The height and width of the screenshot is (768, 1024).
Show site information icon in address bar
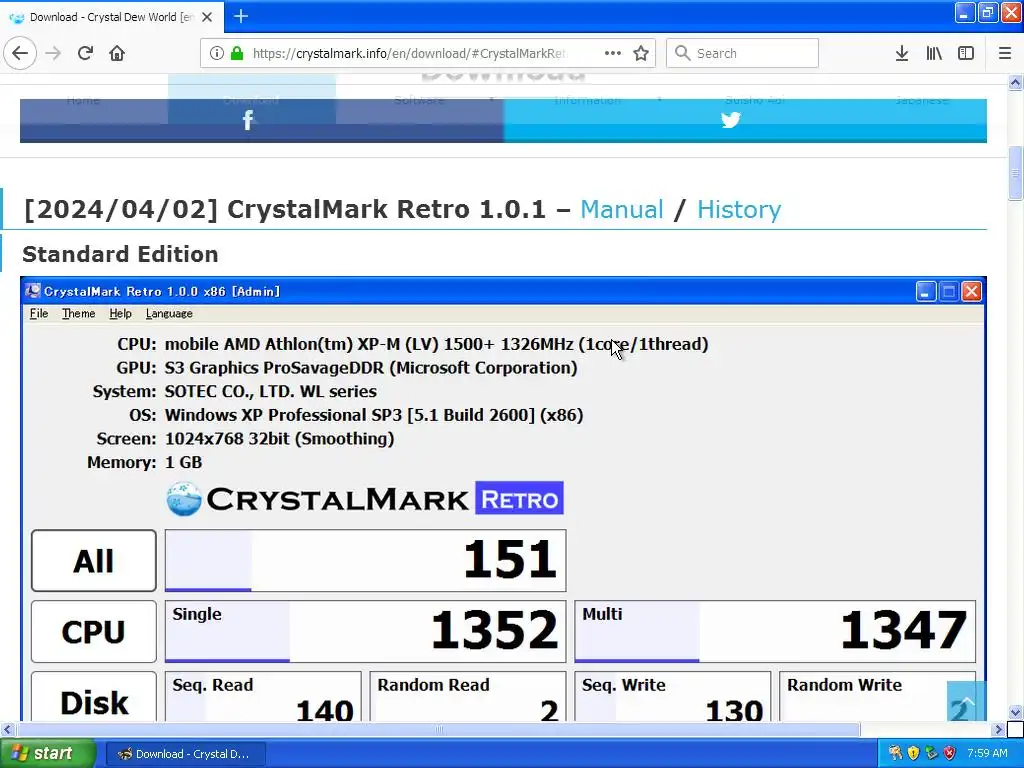click(217, 53)
